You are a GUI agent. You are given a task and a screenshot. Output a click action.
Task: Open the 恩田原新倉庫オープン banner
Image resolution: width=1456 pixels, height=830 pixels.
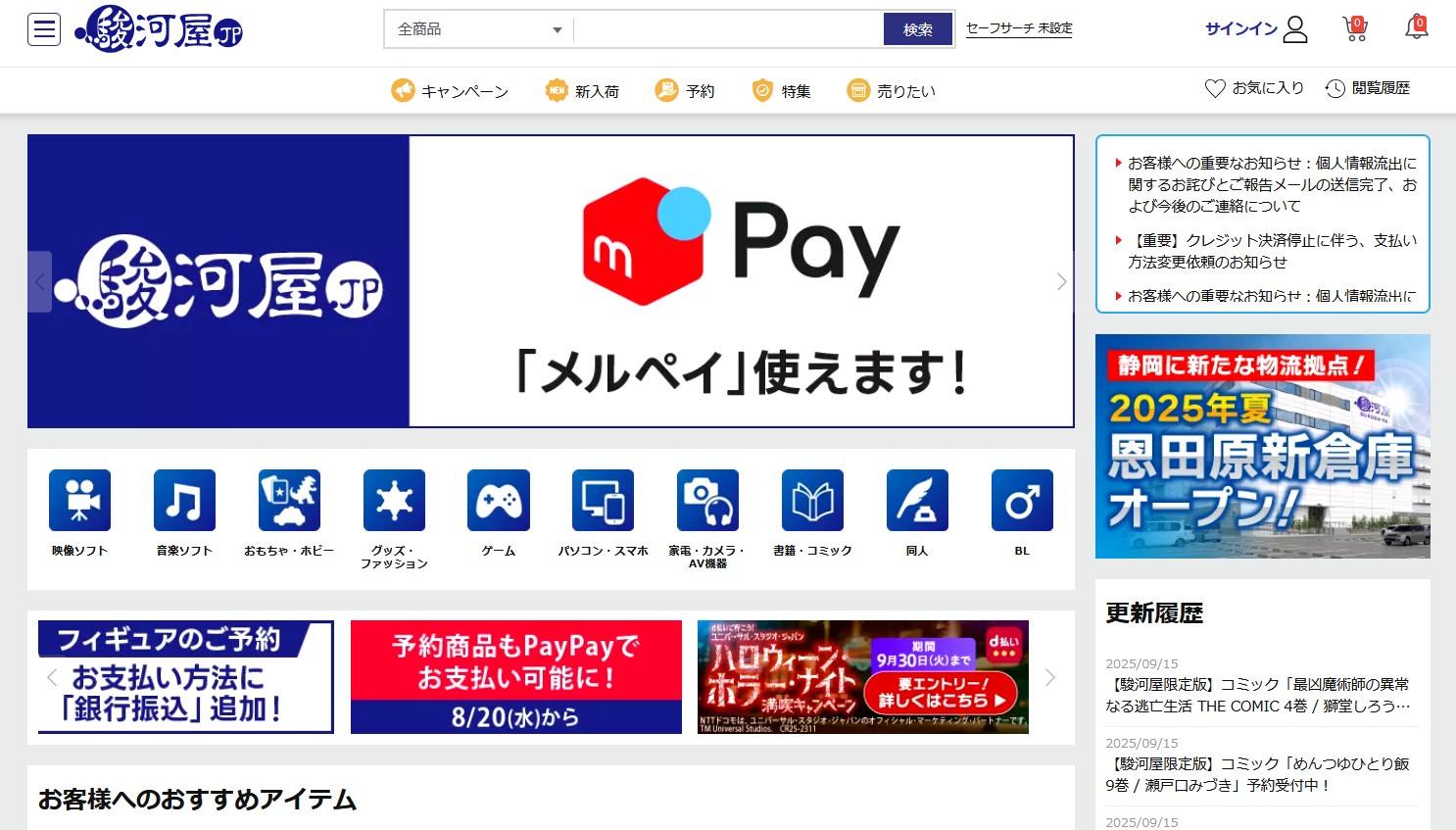tap(1263, 447)
